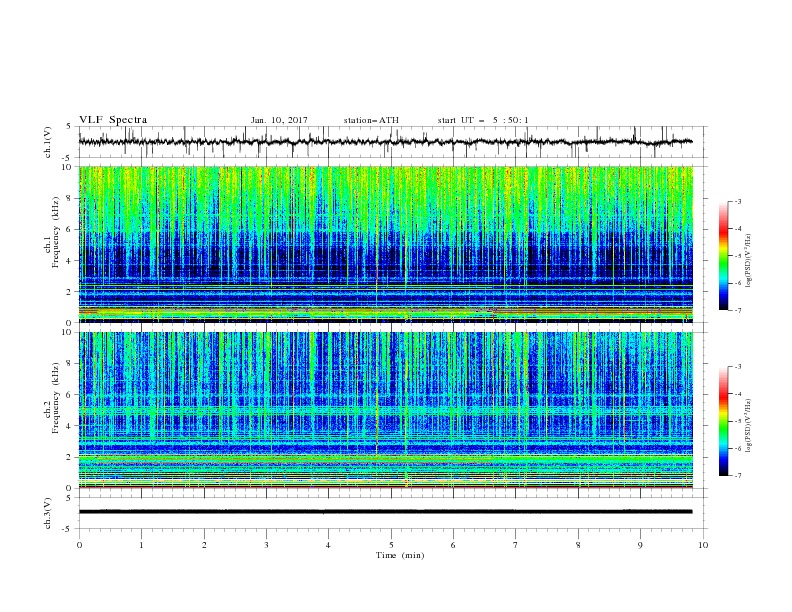The image size is (792, 612).
Task: Click the "8" minute tick on time axis
Action: point(578,545)
